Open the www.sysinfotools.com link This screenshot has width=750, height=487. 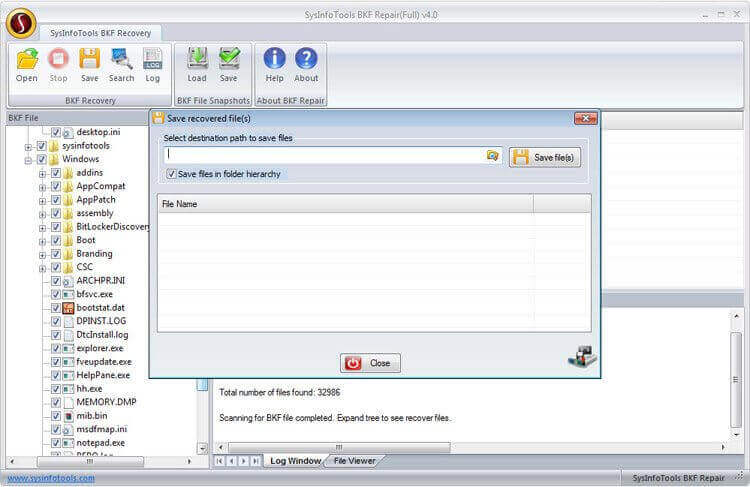tap(51, 478)
